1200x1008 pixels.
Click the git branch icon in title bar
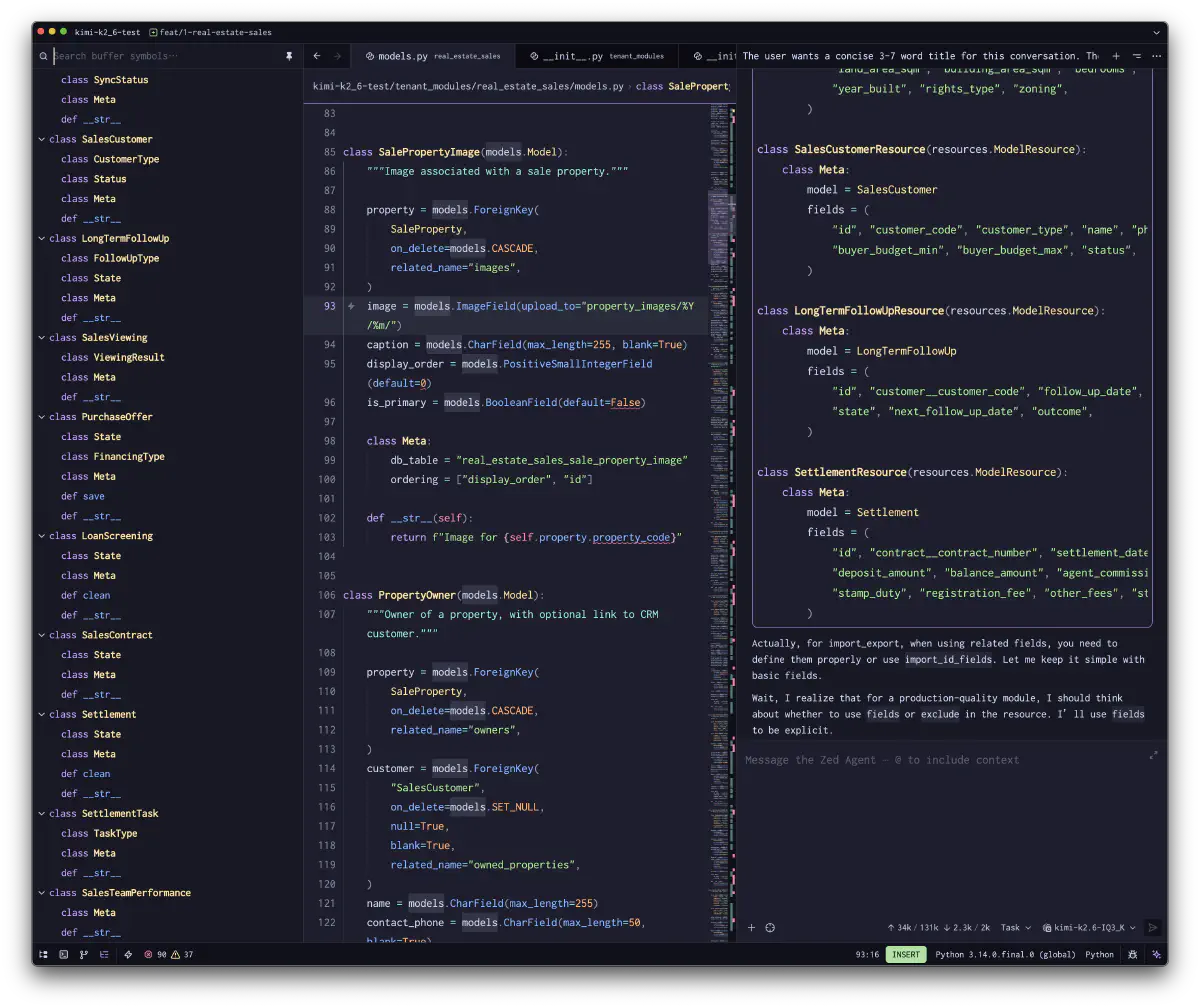tap(153, 32)
